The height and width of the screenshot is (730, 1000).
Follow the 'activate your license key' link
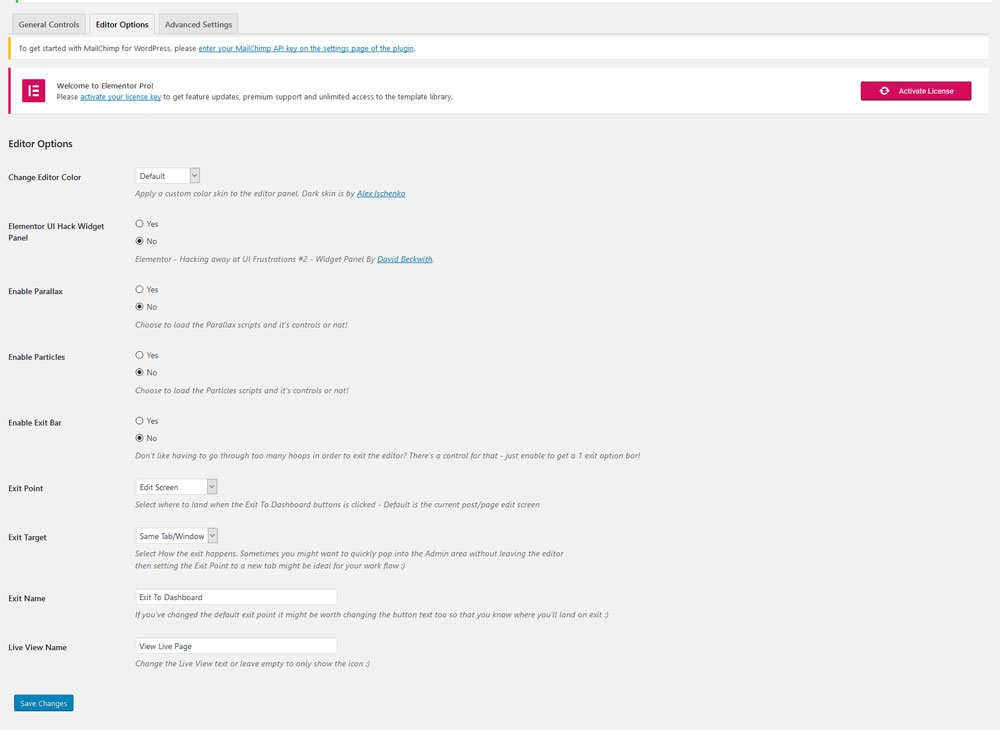click(120, 97)
